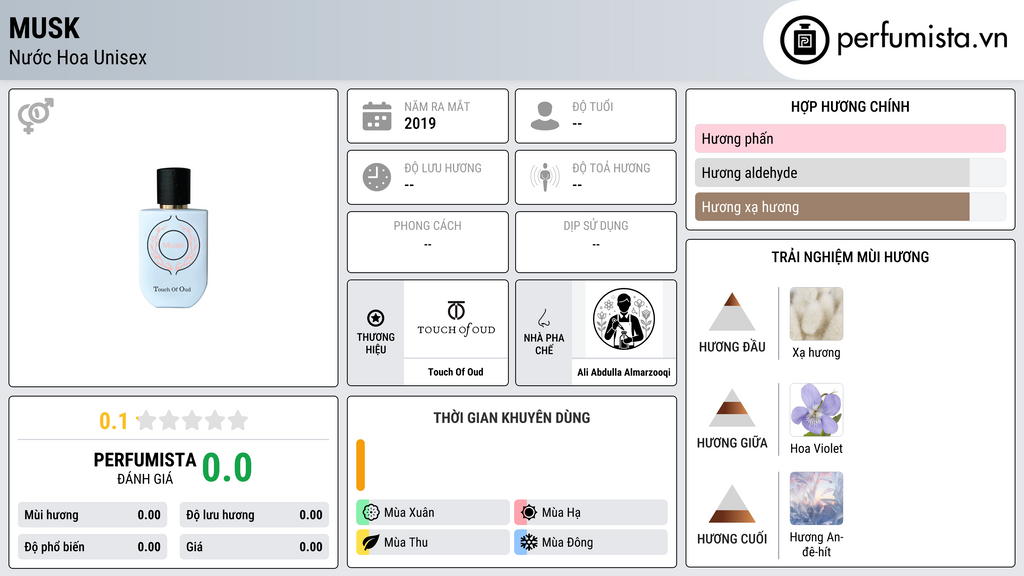Click the 0.1 user rating value
Image resolution: width=1024 pixels, height=576 pixels.
[x=113, y=421]
